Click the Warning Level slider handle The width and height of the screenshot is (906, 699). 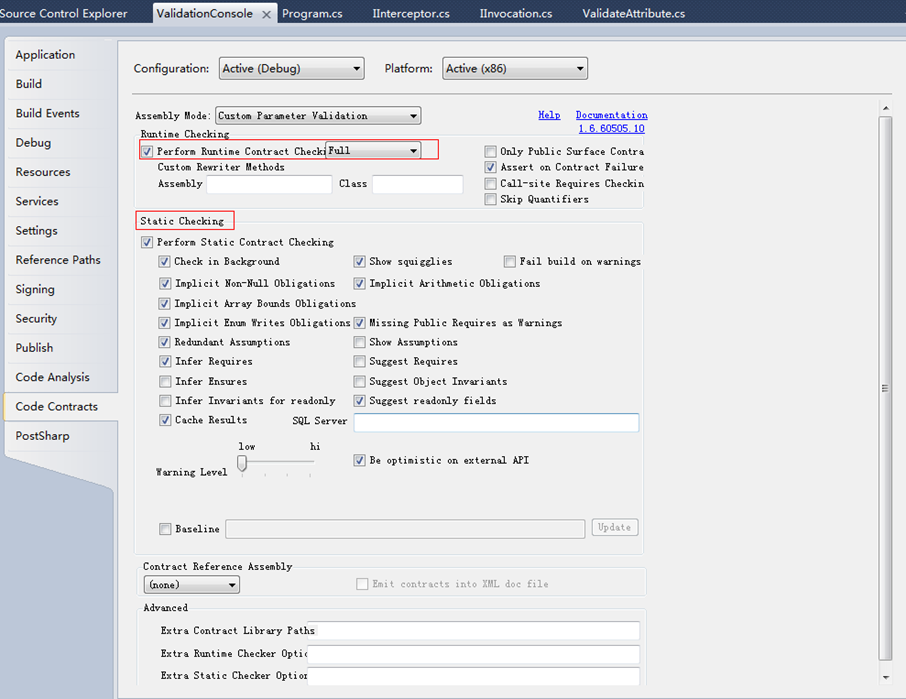click(242, 463)
